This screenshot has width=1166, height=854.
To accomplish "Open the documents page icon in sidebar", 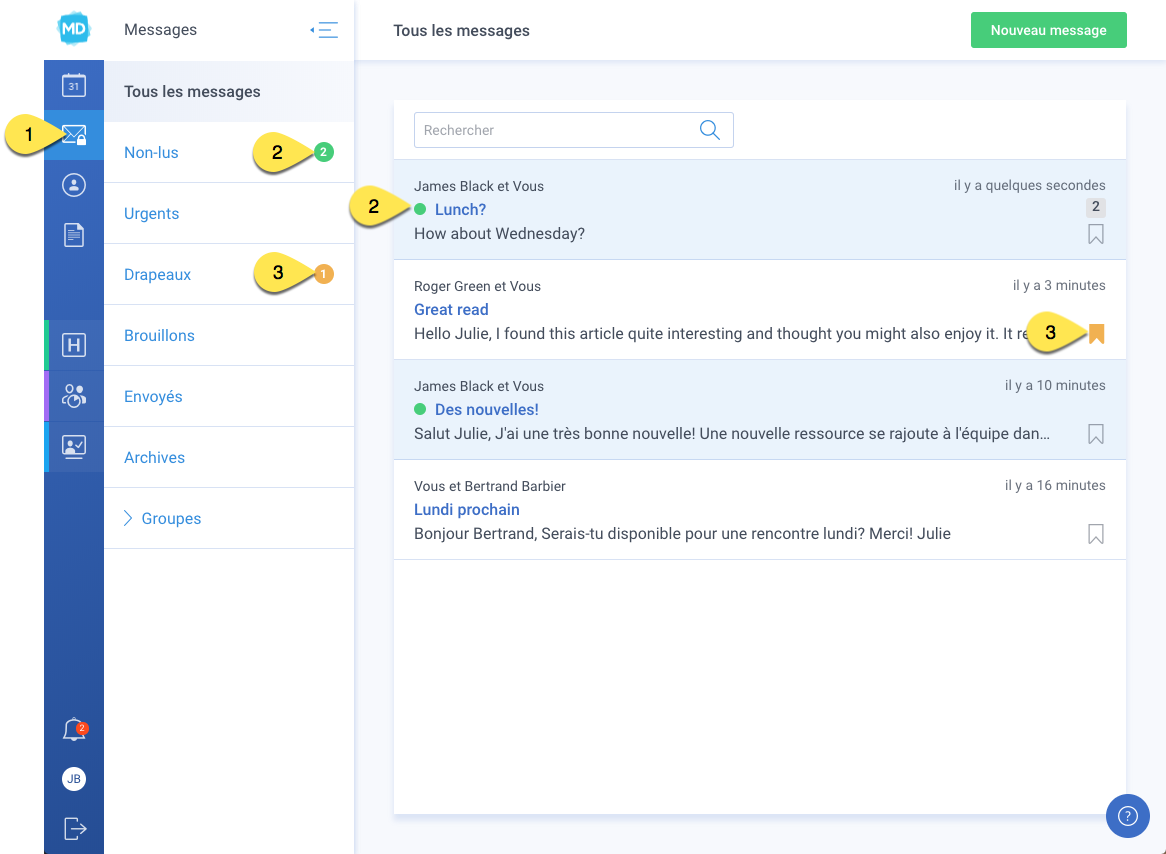I will click(x=74, y=235).
